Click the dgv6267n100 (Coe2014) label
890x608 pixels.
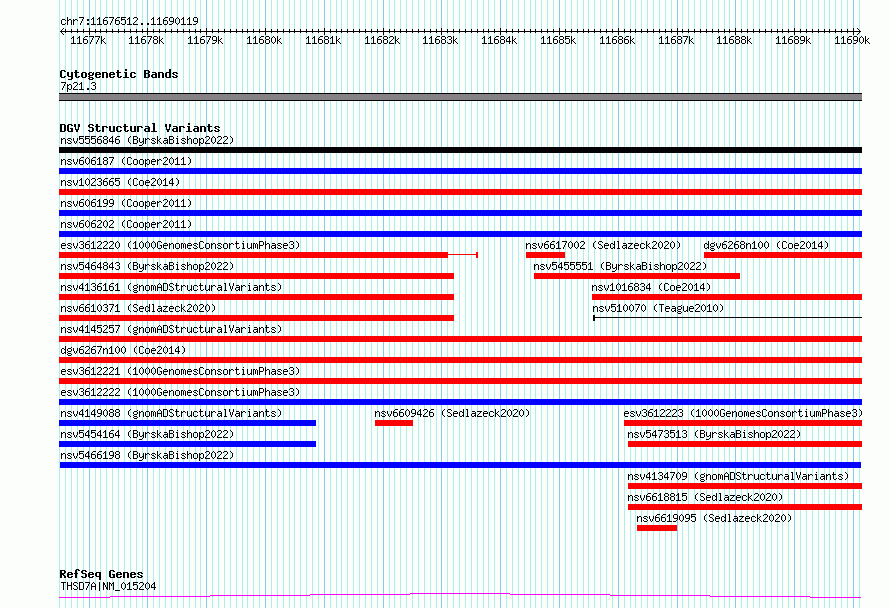click(x=123, y=350)
